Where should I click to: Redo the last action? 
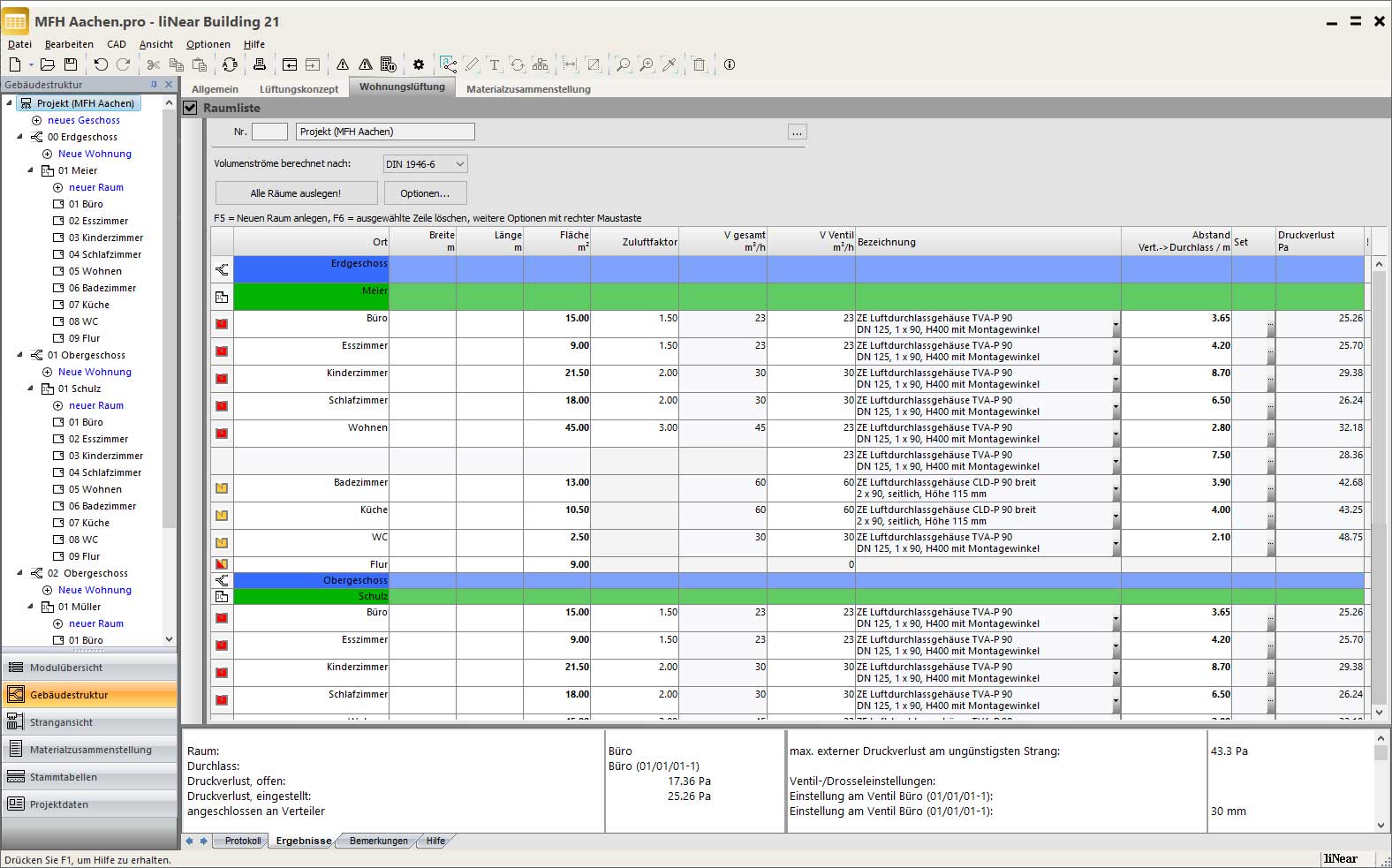click(x=124, y=64)
